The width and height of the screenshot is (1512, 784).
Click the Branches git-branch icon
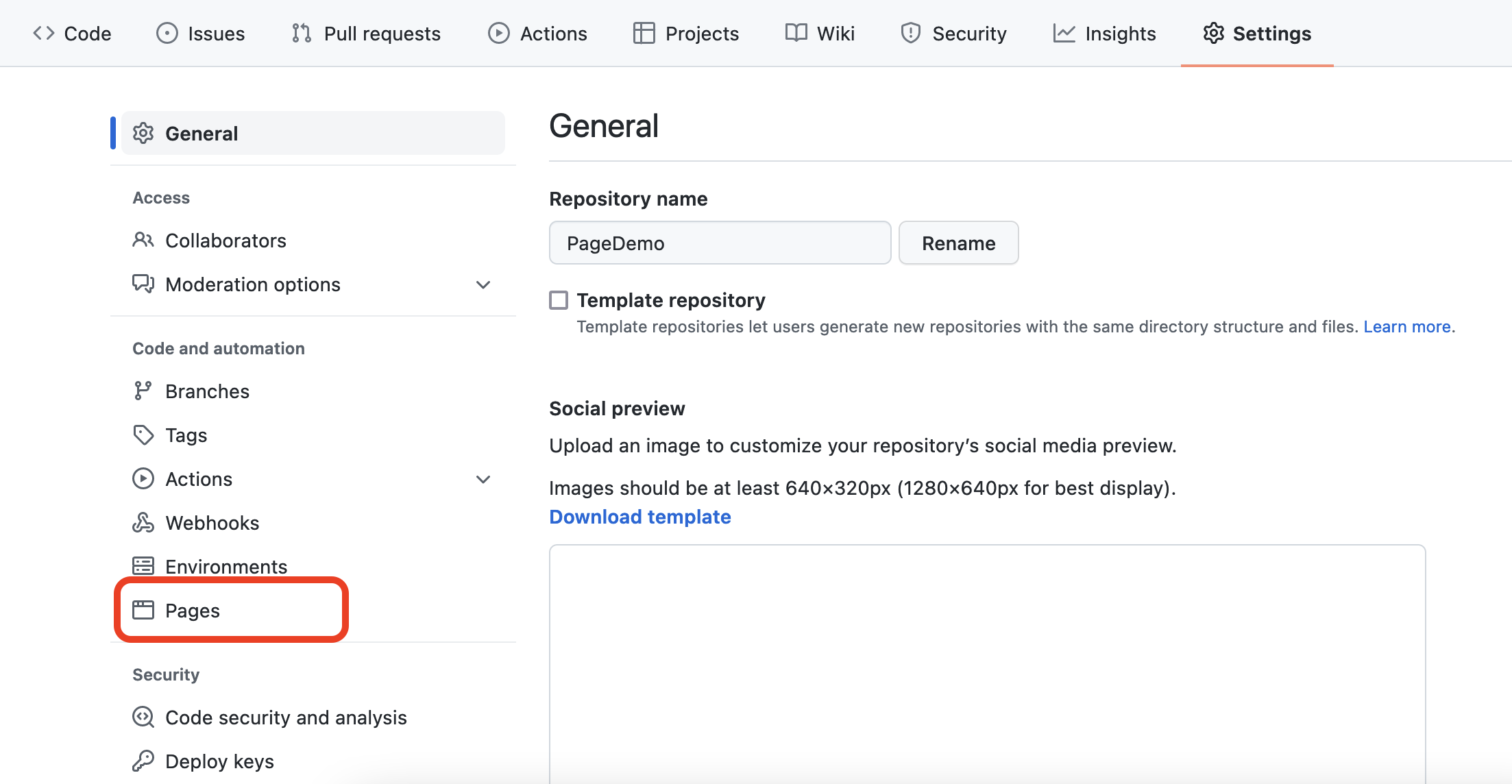143,391
